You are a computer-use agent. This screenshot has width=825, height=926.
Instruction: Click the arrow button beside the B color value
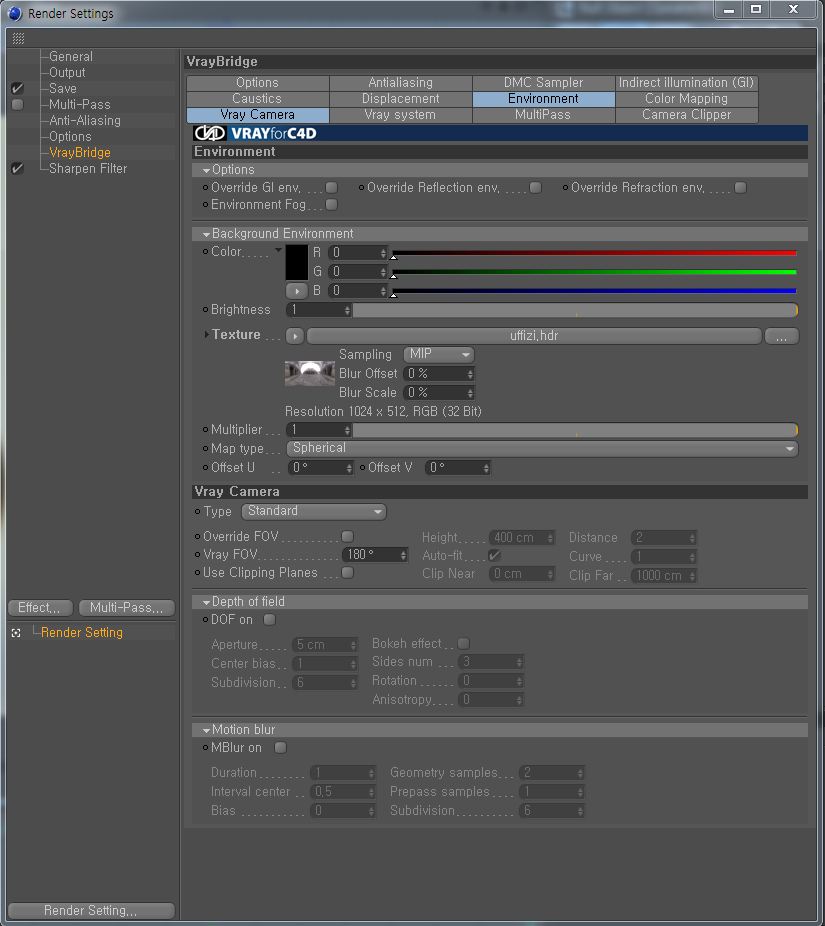296,291
